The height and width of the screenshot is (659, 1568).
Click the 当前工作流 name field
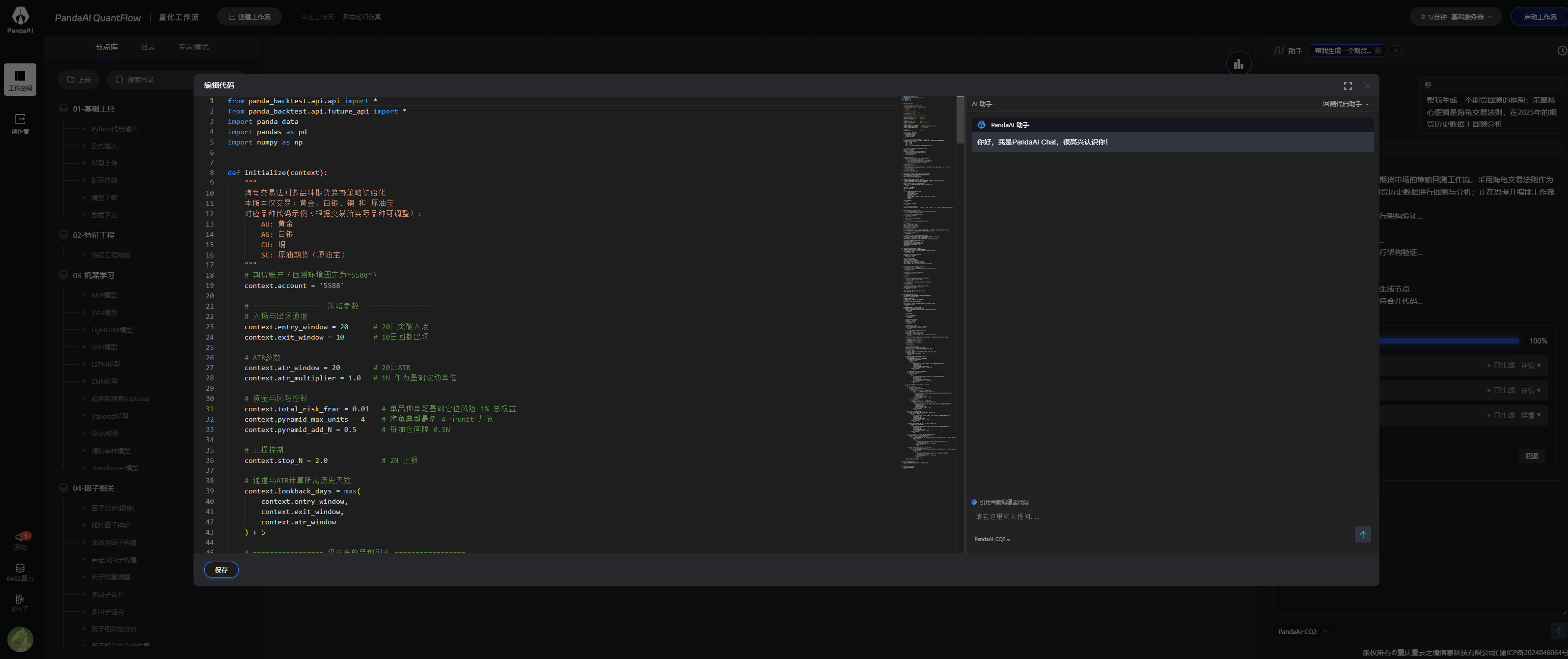tap(374, 16)
